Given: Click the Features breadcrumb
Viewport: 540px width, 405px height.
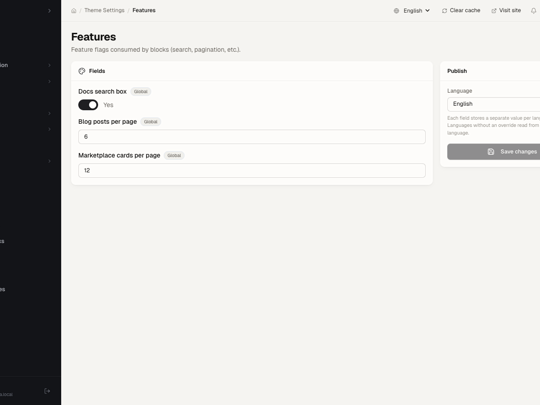Looking at the screenshot, I should point(144,10).
